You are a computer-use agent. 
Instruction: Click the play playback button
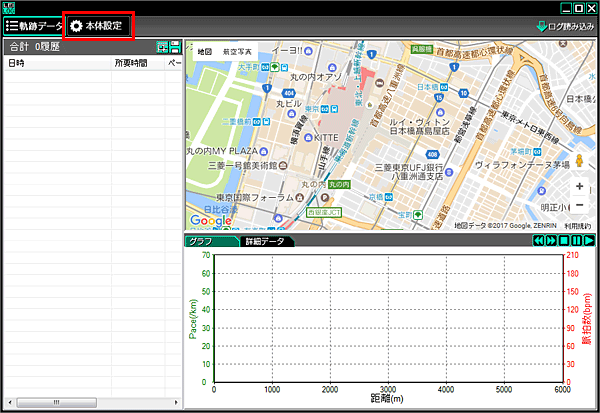click(589, 241)
